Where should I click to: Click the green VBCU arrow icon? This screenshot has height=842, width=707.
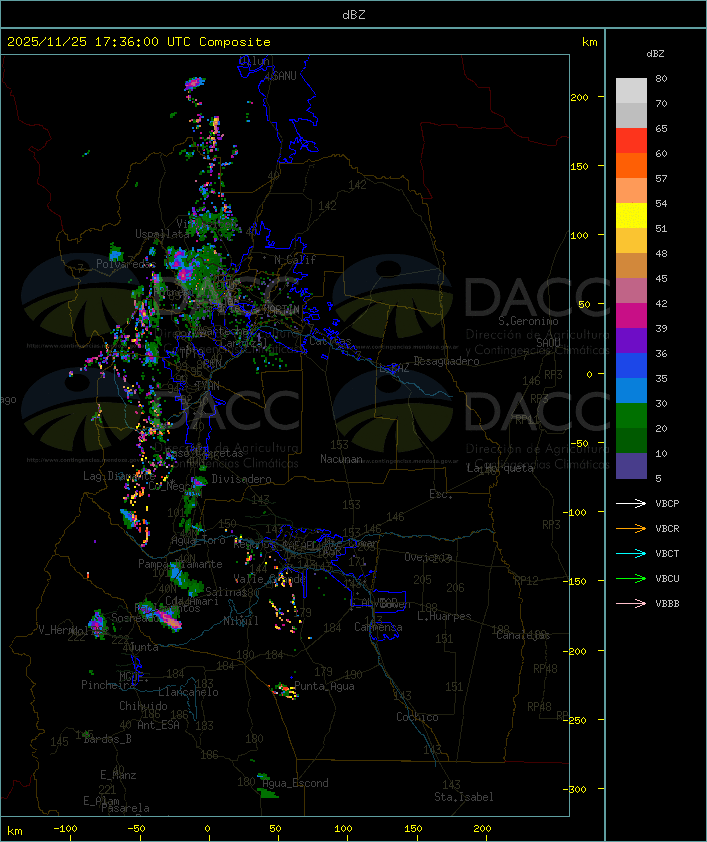(631, 578)
